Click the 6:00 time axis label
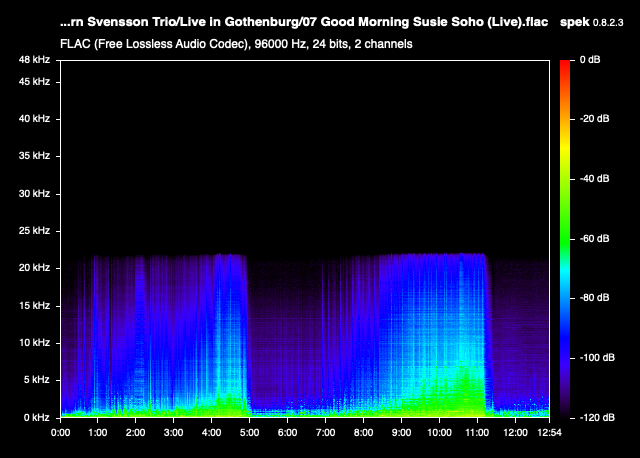 coord(287,433)
